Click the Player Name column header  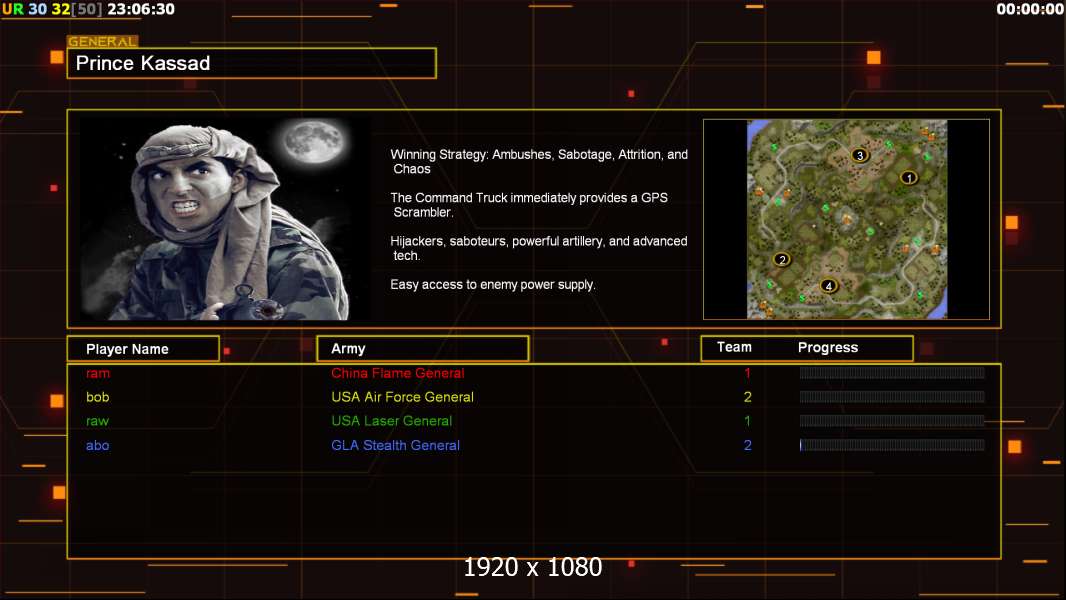click(x=143, y=349)
